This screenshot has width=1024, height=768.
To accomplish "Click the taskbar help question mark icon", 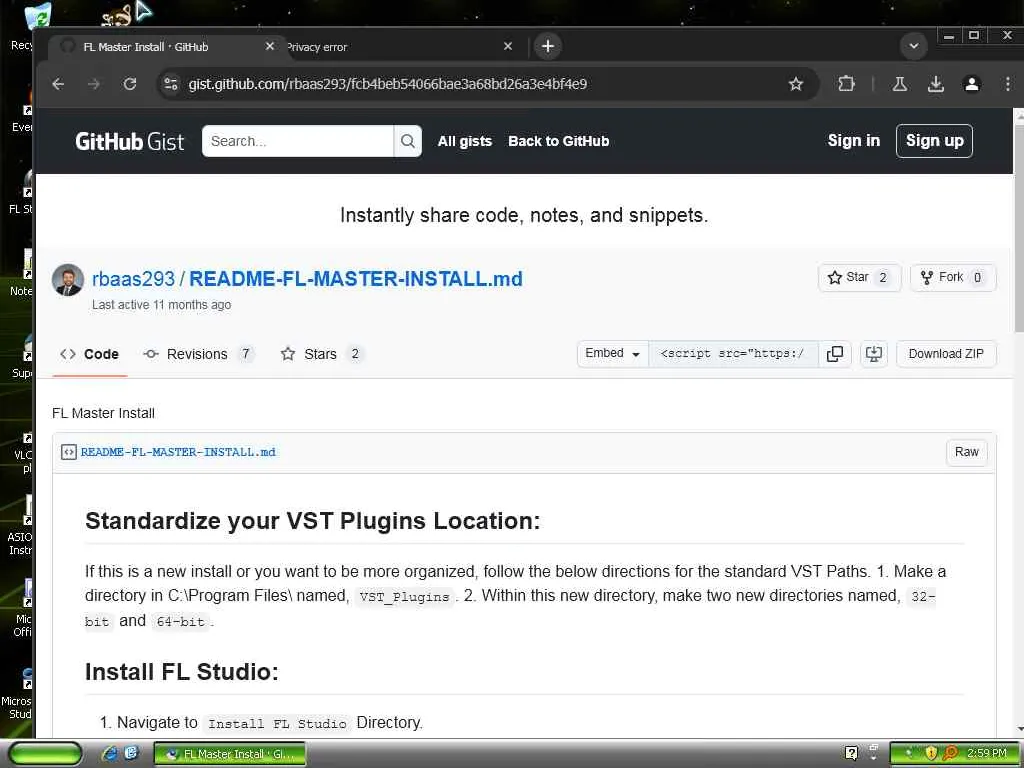I will coord(851,754).
